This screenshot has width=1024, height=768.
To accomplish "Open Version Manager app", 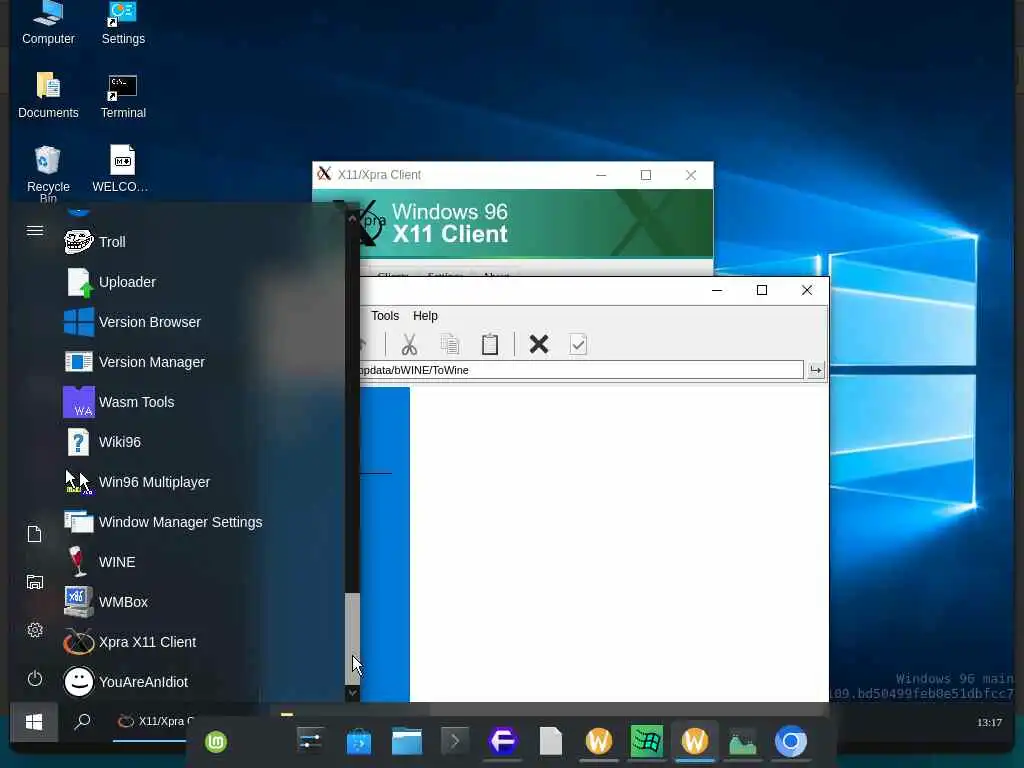I will coord(135,362).
